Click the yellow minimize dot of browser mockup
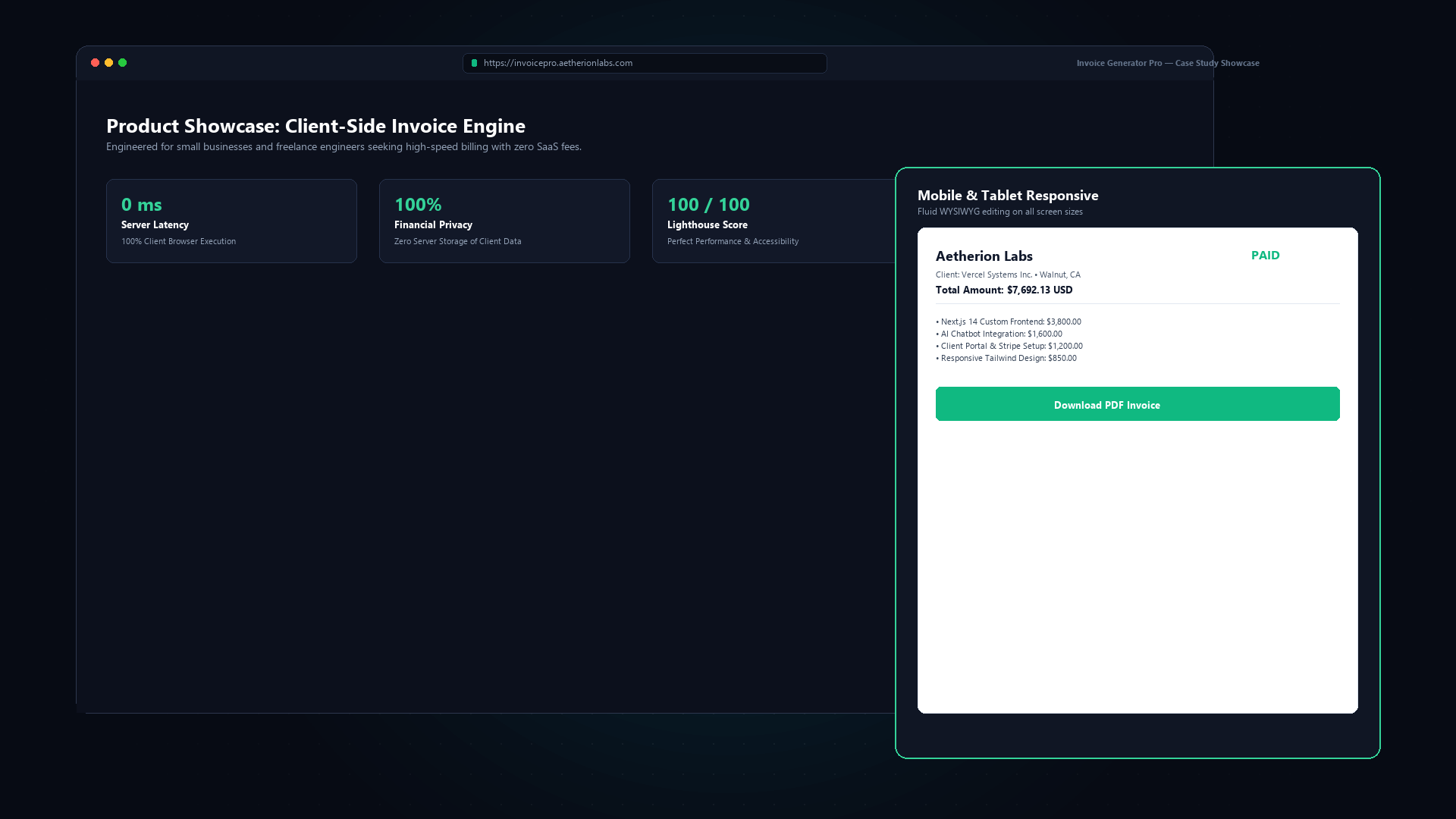Screen dimensions: 1456x819 tap(108, 63)
